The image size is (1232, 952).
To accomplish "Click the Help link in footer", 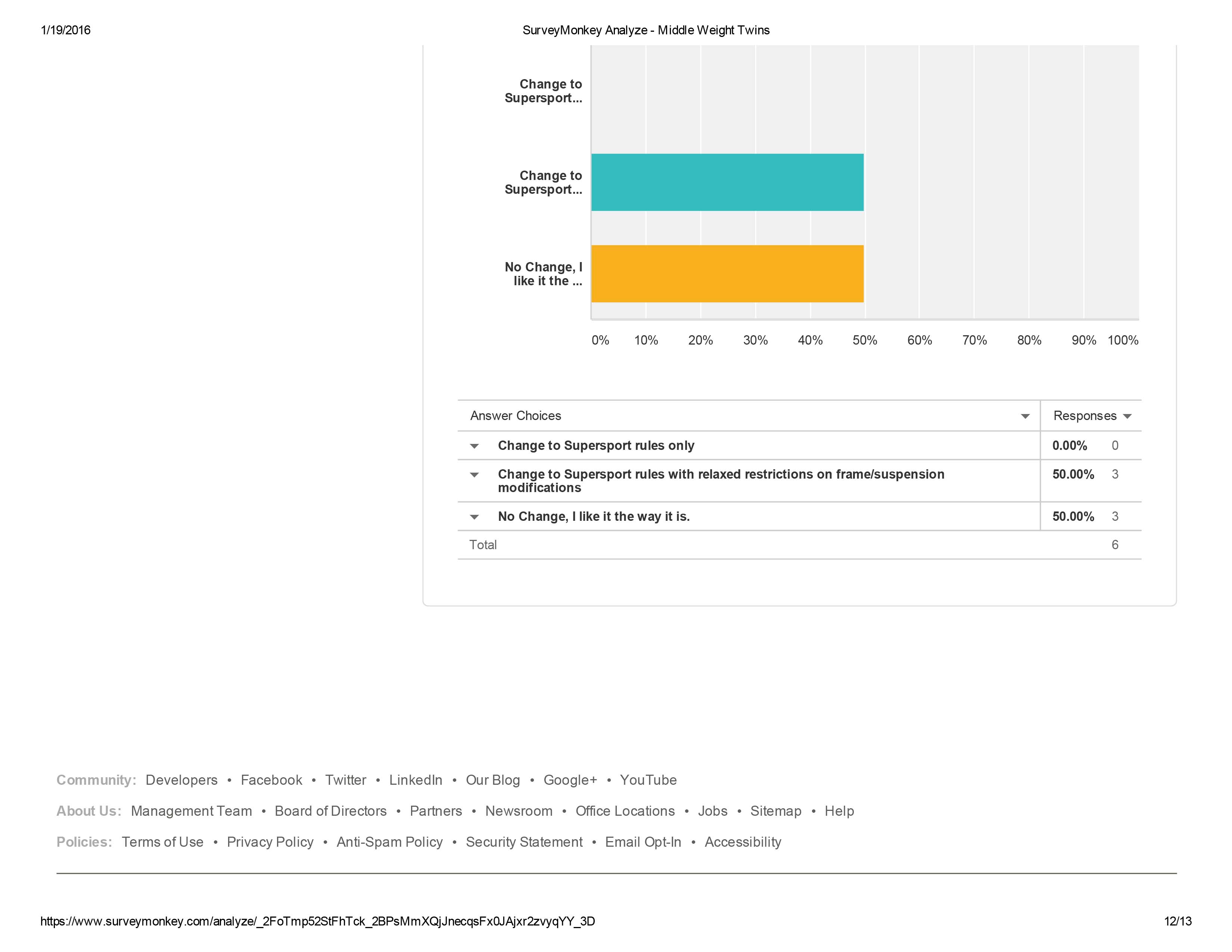I will tap(839, 811).
